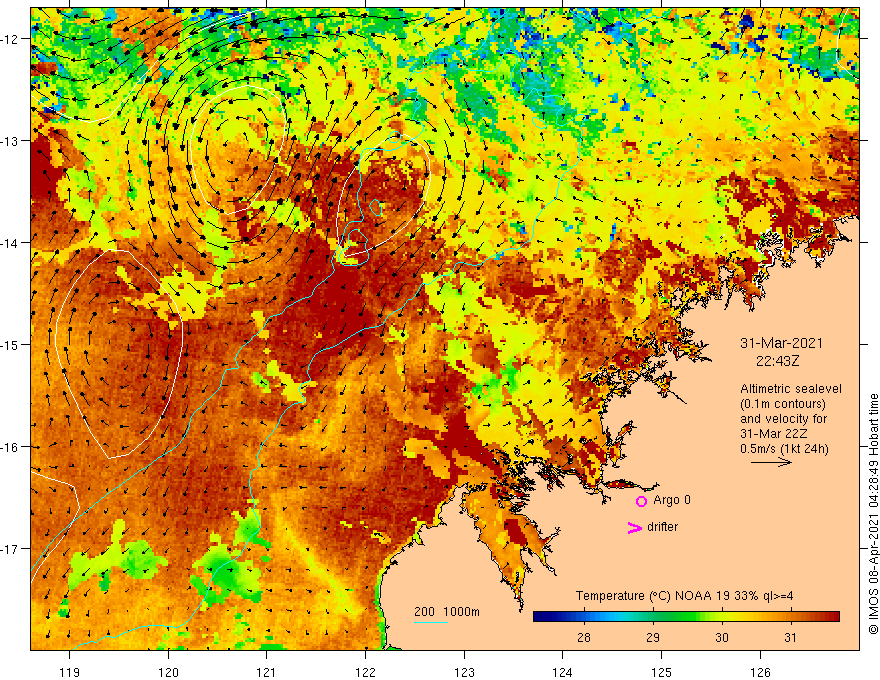This screenshot has height=680, width=880.
Task: Click the temperature color bar legend
Action: pos(686,617)
